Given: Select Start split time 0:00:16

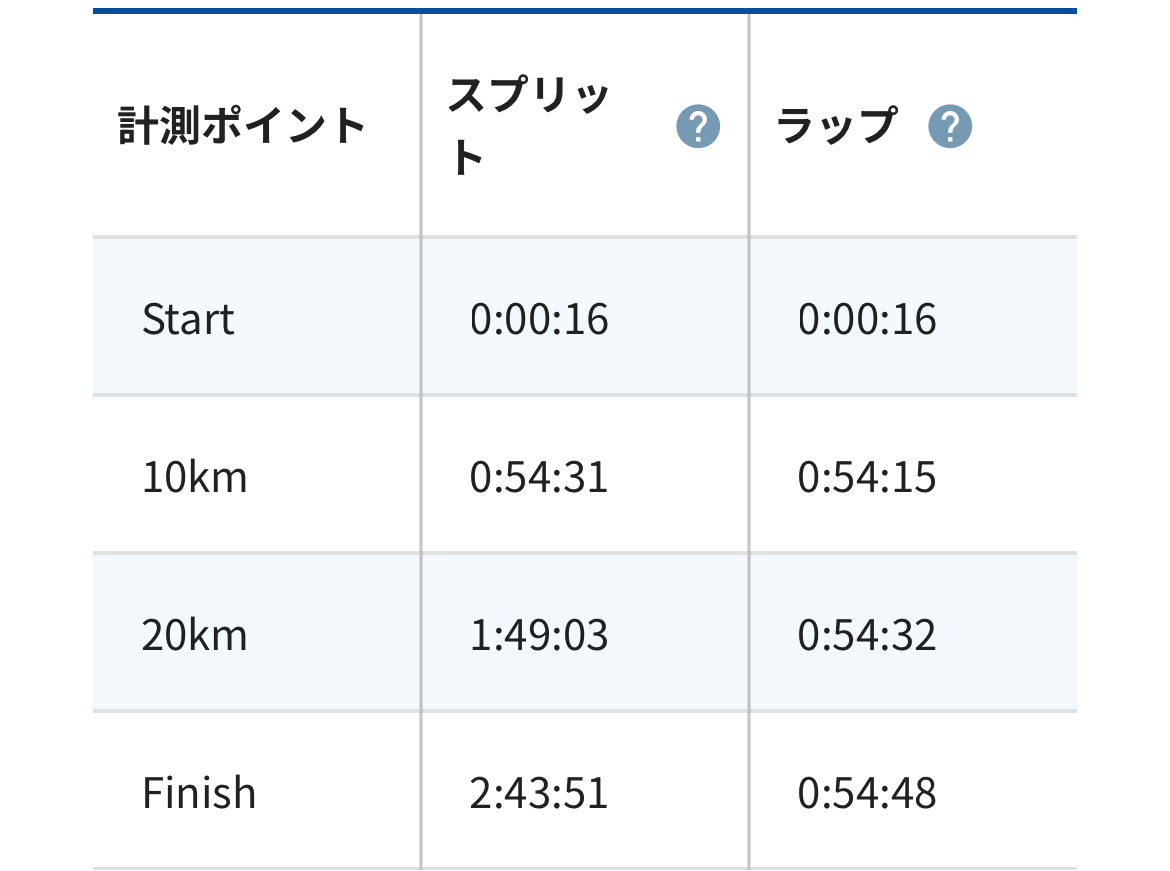Looking at the screenshot, I should pyautogui.click(x=539, y=319).
